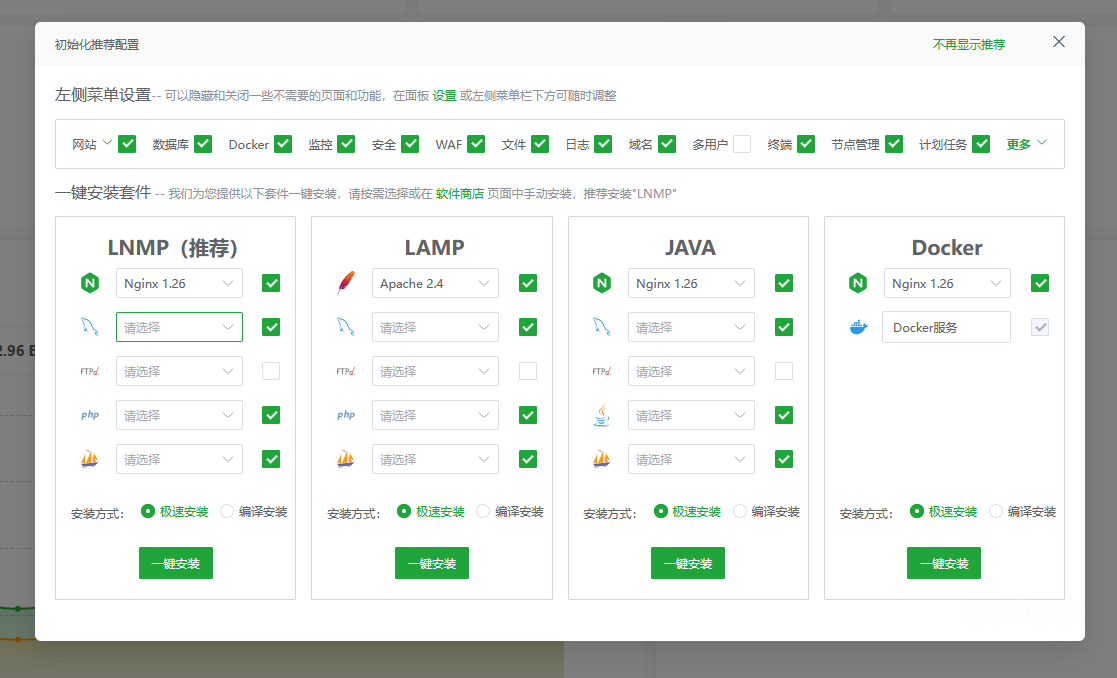Open the phpMyAdmin 请选择 dropdown in JAVA
This screenshot has width=1117, height=678.
click(x=691, y=459)
